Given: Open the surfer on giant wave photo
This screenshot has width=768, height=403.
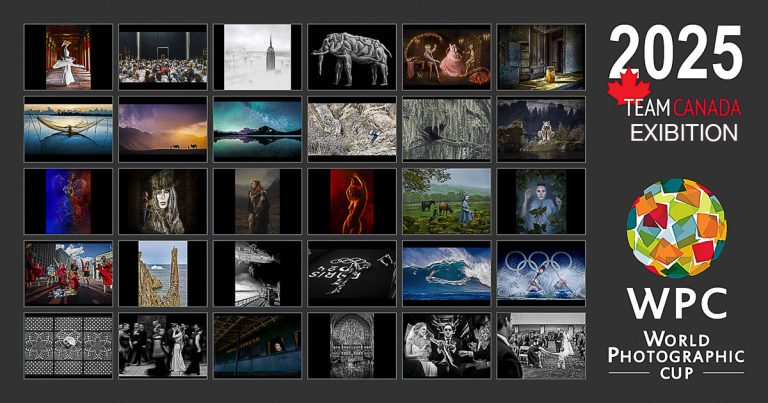Looking at the screenshot, I should 446,273.
